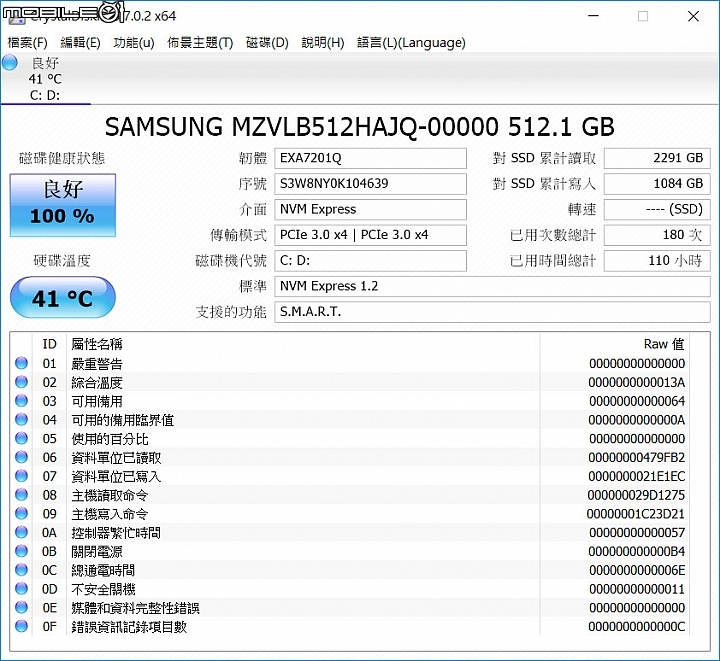
Task: Select the 不安全關機 attribute name
Action: click(103, 589)
